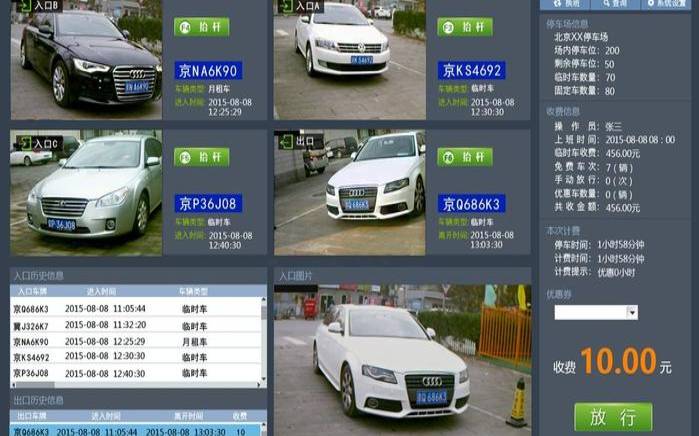Click 抬杆 for plate 京KS4692

click(464, 27)
